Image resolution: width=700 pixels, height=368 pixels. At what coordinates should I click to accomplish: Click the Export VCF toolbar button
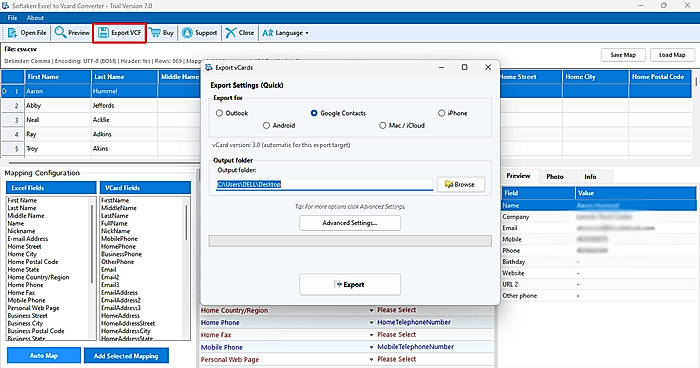120,33
